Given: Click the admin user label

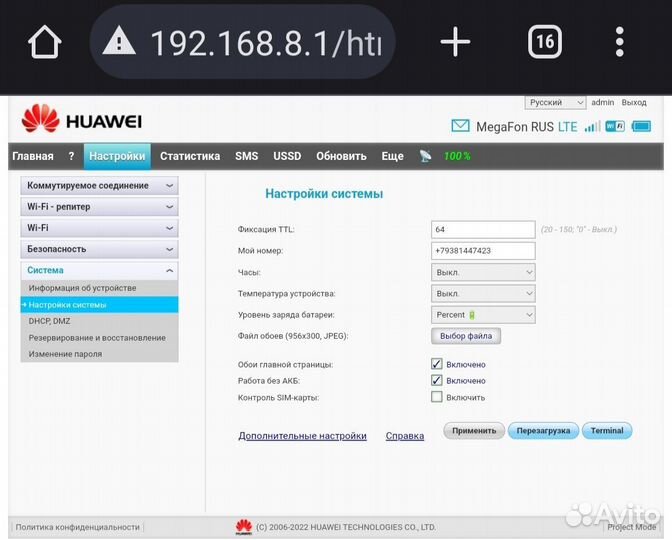Looking at the screenshot, I should click(x=603, y=102).
